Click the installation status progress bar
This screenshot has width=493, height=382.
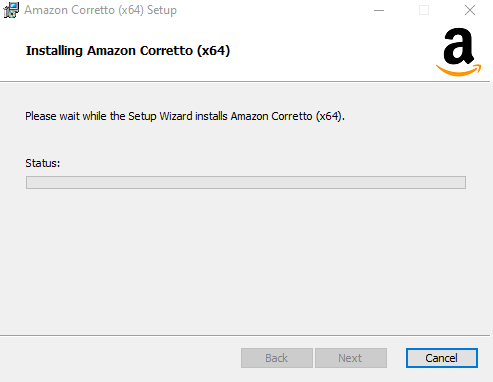[246, 182]
